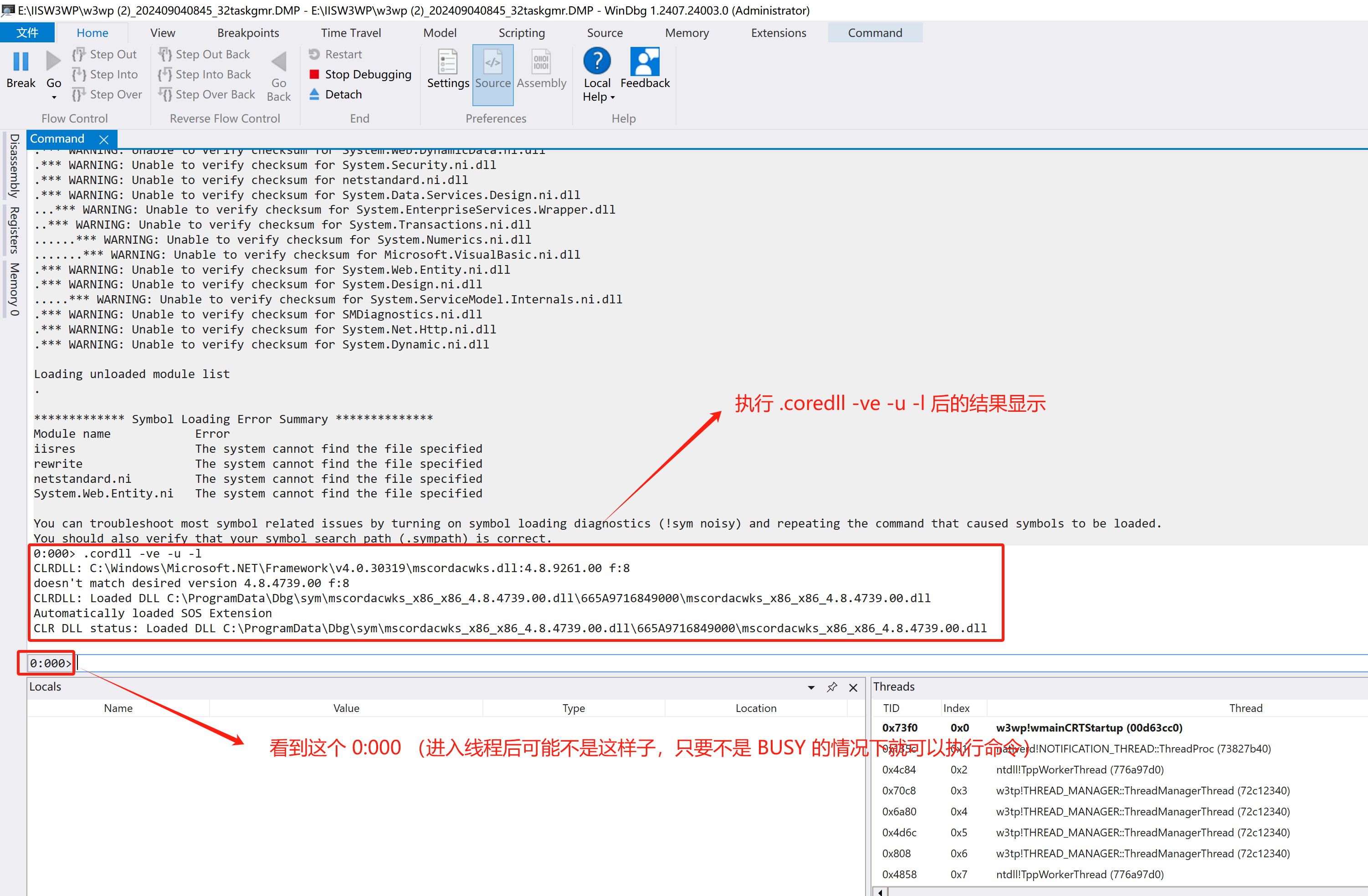Click the Feedback icon
The height and width of the screenshot is (896, 1368).
[x=644, y=61]
